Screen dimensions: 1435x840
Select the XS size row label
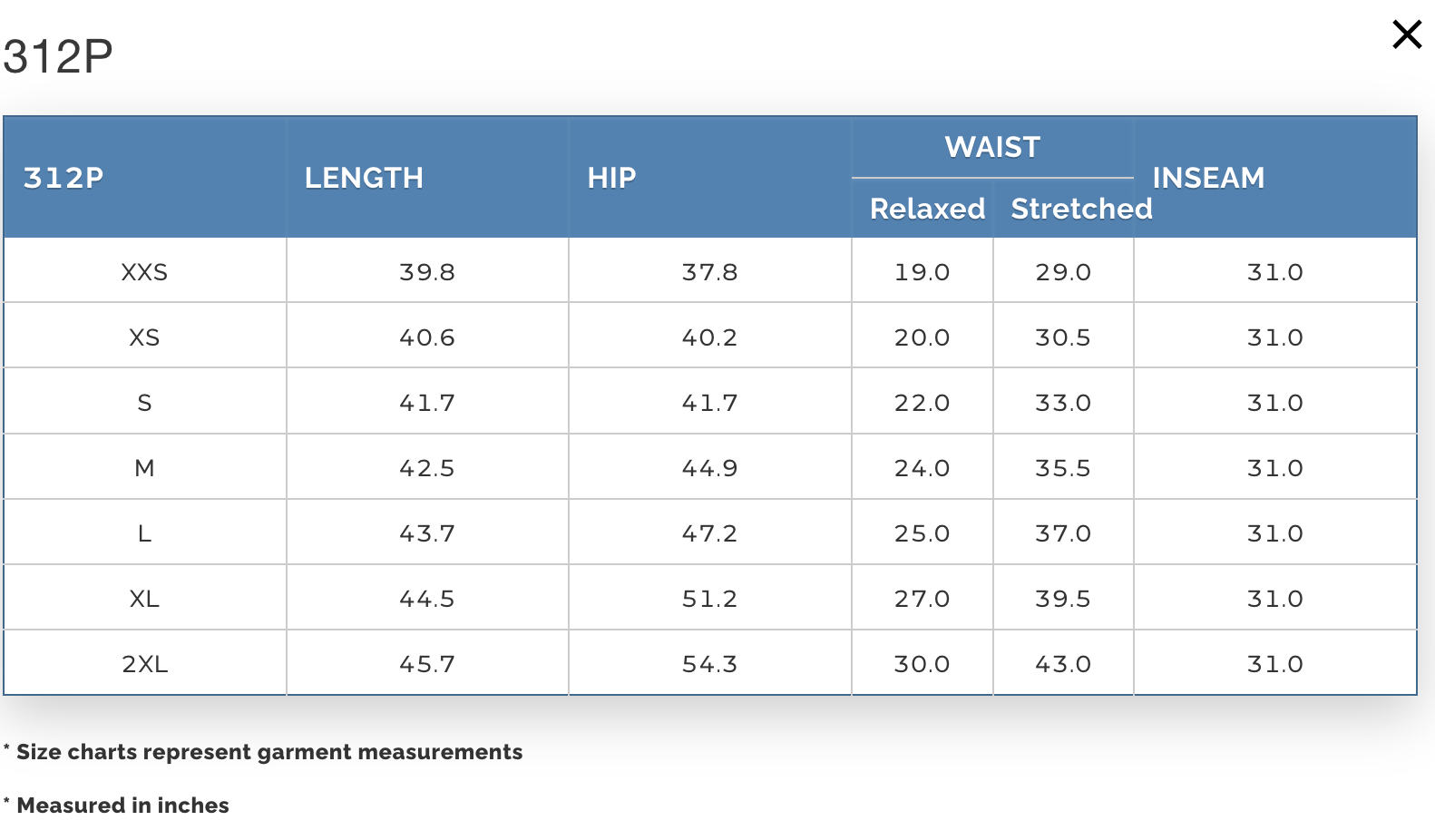coord(144,337)
